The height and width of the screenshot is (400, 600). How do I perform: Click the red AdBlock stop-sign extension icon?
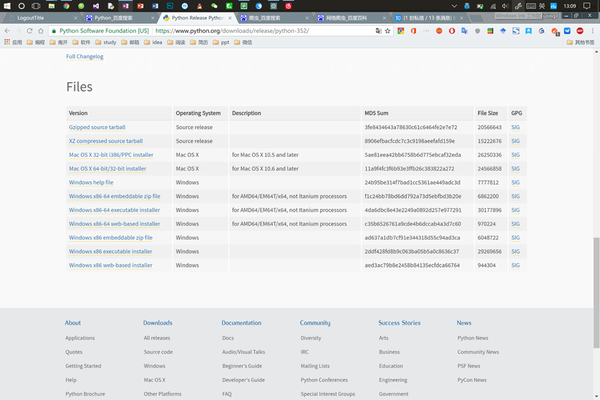[x=580, y=31]
